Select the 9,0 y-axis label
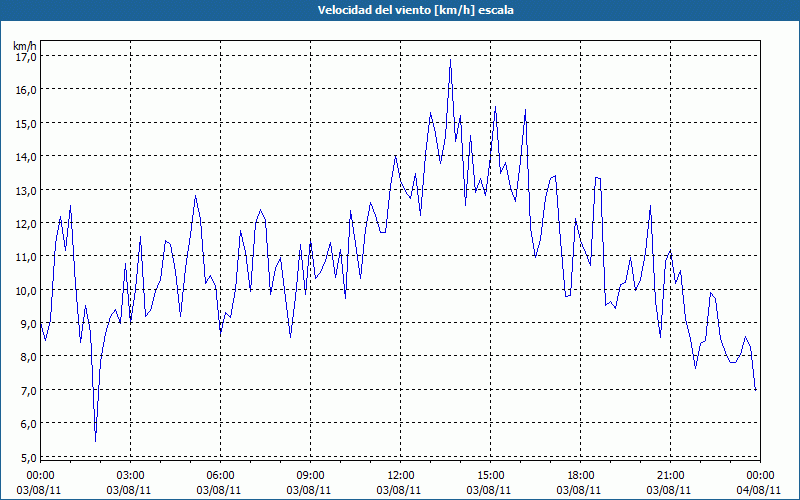Image resolution: width=800 pixels, height=500 pixels. (29, 323)
